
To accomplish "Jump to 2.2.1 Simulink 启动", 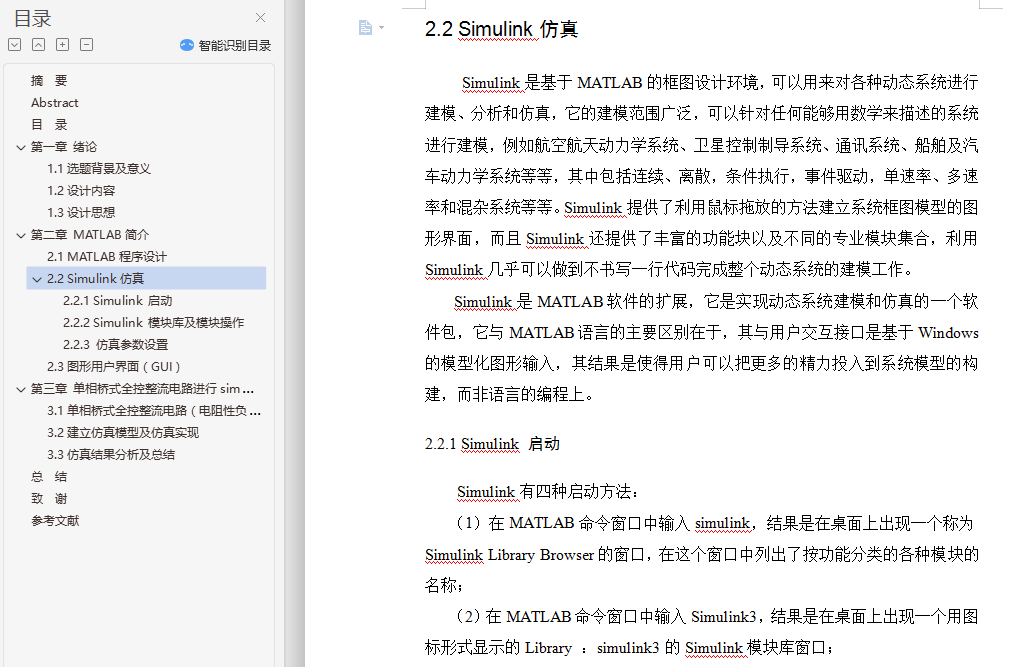I will 118,300.
